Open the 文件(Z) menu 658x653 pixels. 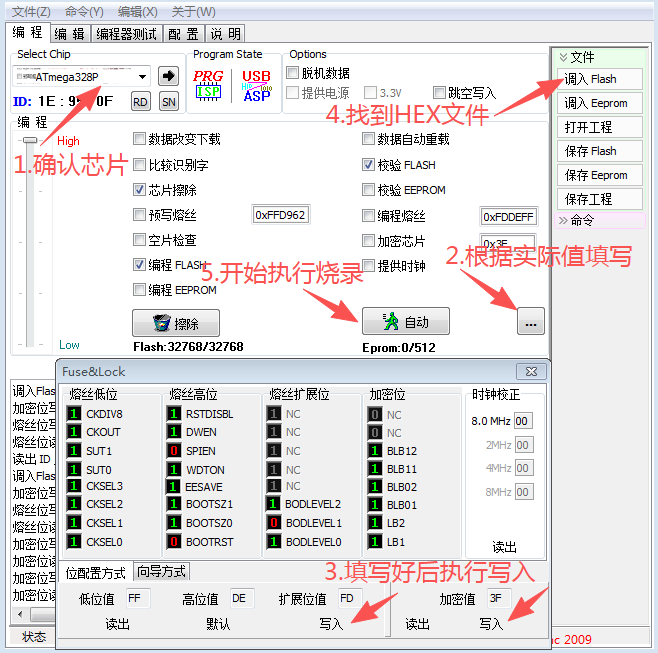[31, 12]
